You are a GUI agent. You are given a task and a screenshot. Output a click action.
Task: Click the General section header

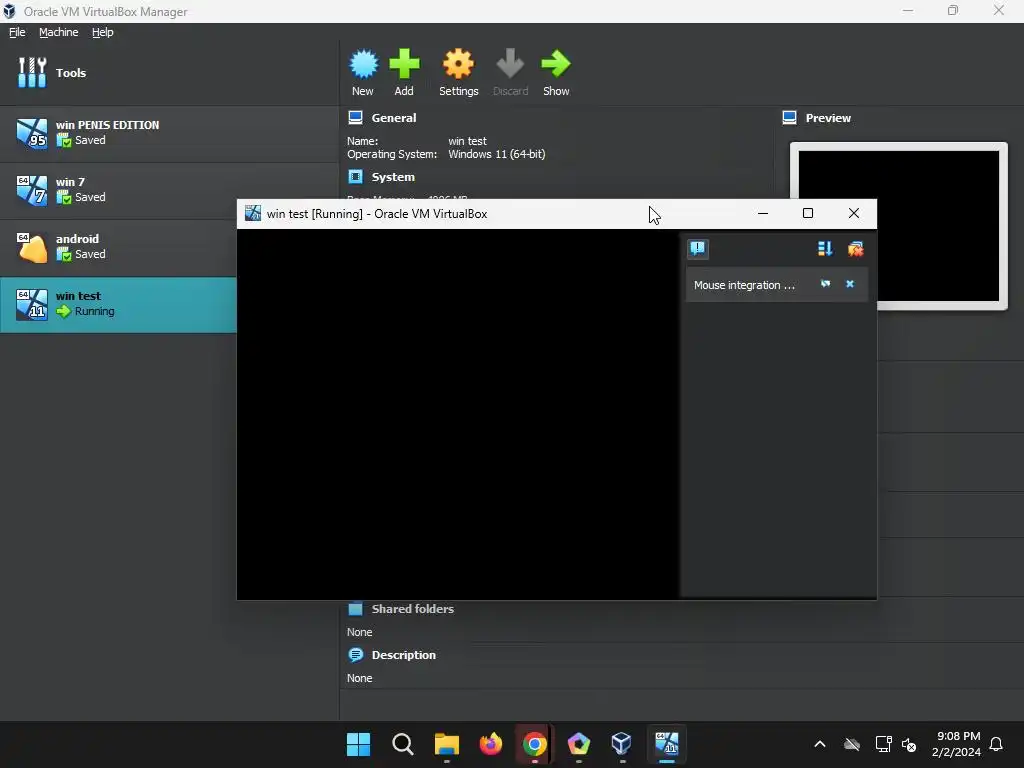click(x=393, y=118)
